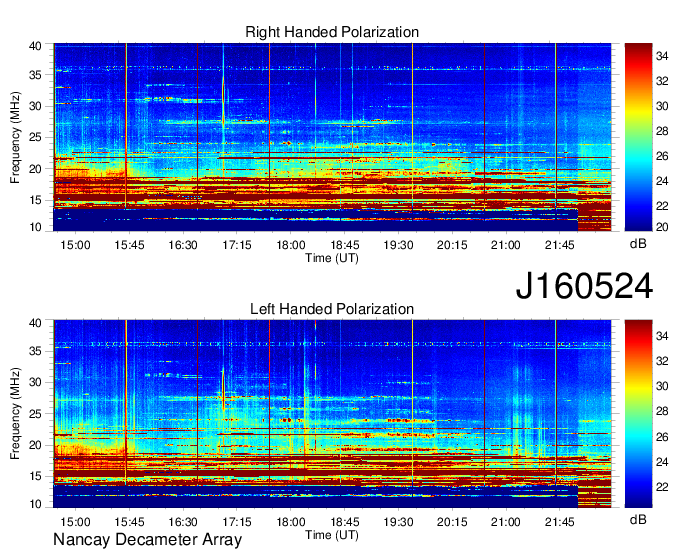Click the color bar beside the Right Handed plot
The image size is (680, 552).
(638, 137)
